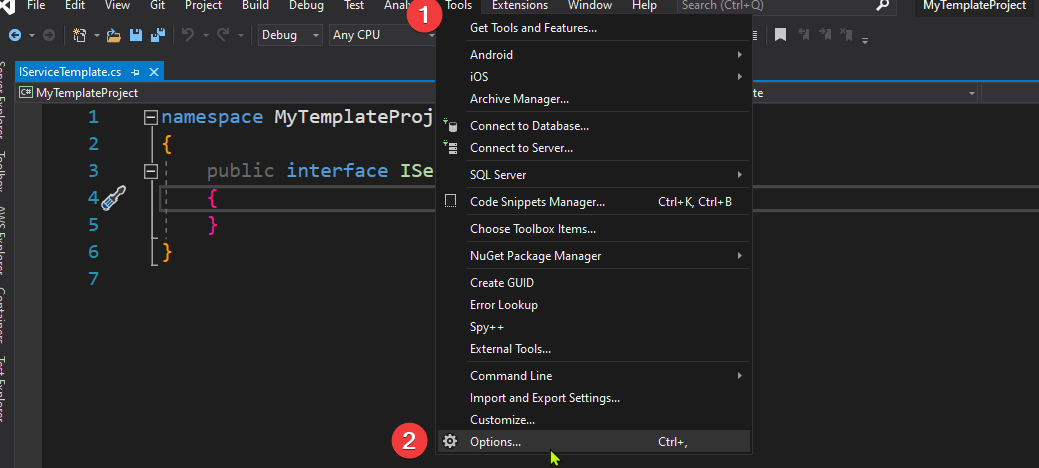Open the Help menu
Screen dimensions: 1039x468
[644, 5]
